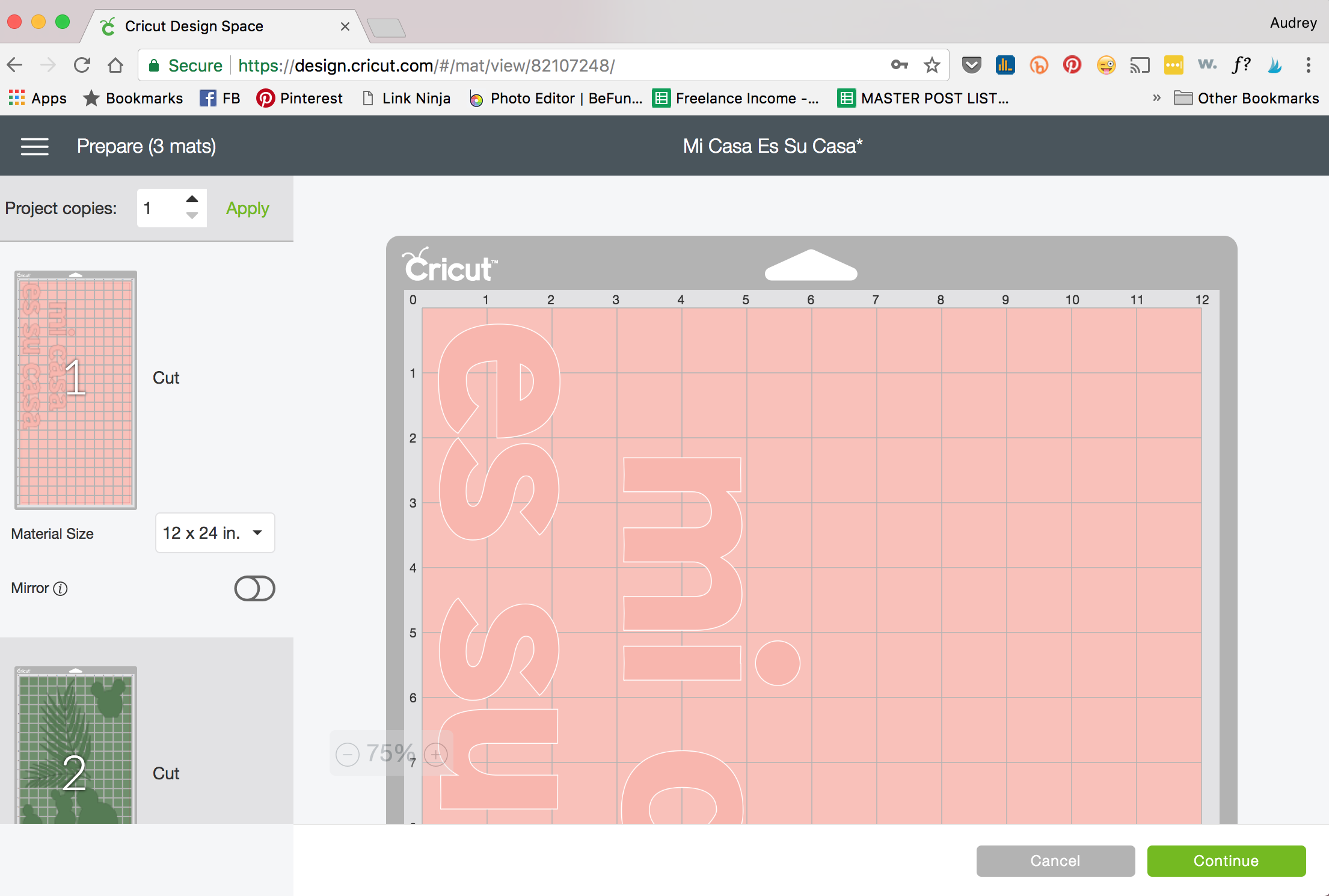
Task: Decrease project copies with down arrow
Action: click(192, 215)
